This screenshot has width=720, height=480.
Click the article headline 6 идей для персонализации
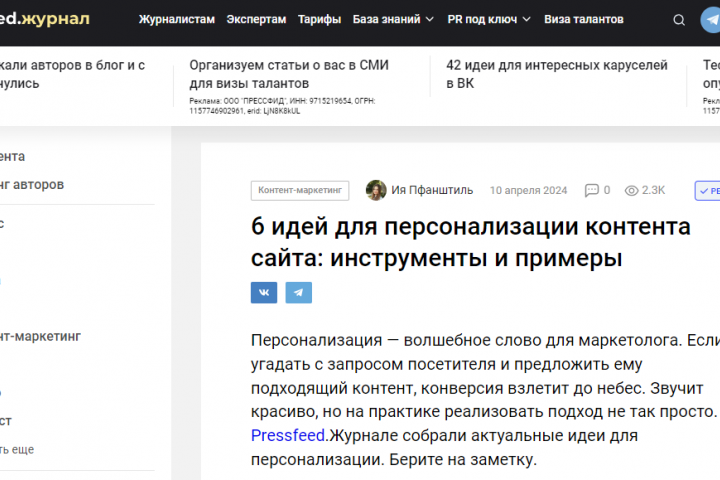pyautogui.click(x=471, y=242)
